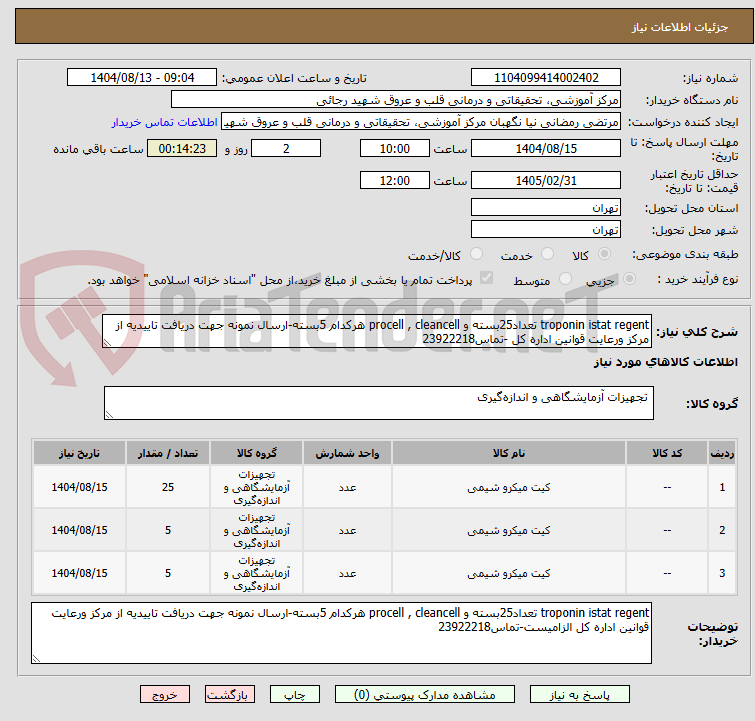The width and height of the screenshot is (755, 721).
Task: Click the price validity date 1405/02/31
Action: [x=546, y=181]
